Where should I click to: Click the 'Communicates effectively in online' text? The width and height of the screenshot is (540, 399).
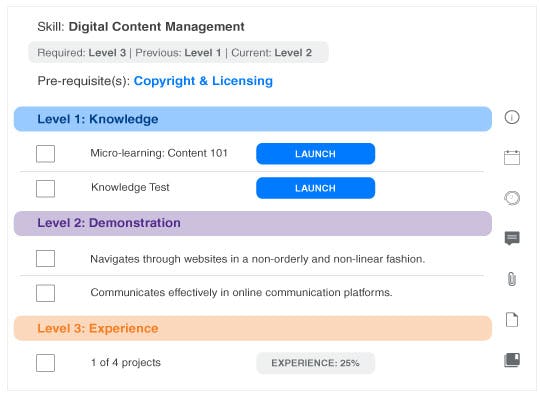241,293
